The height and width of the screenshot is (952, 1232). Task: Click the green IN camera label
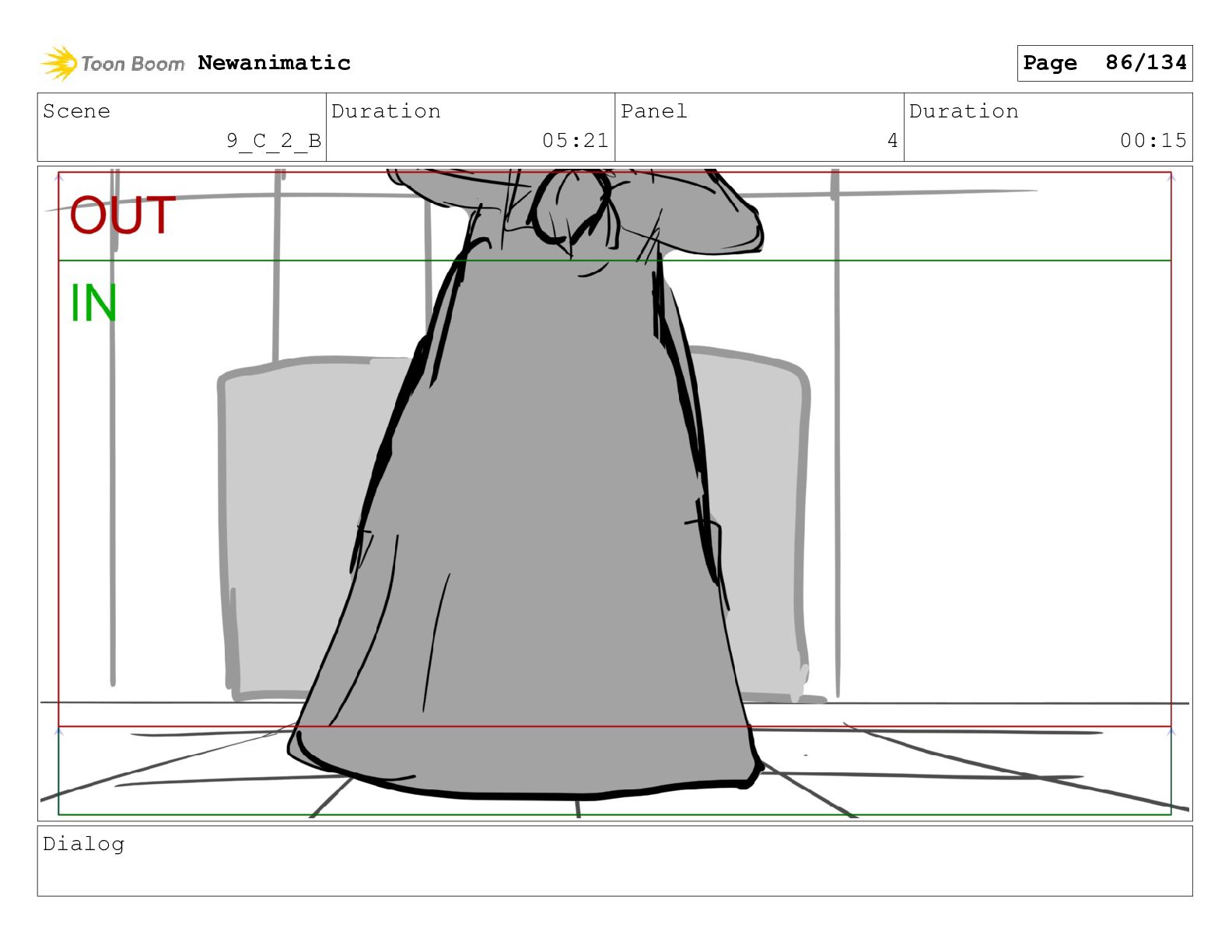click(x=93, y=303)
